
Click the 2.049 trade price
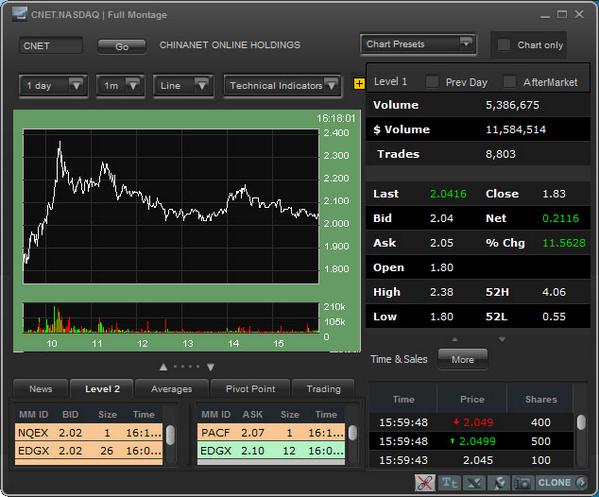[x=478, y=423]
